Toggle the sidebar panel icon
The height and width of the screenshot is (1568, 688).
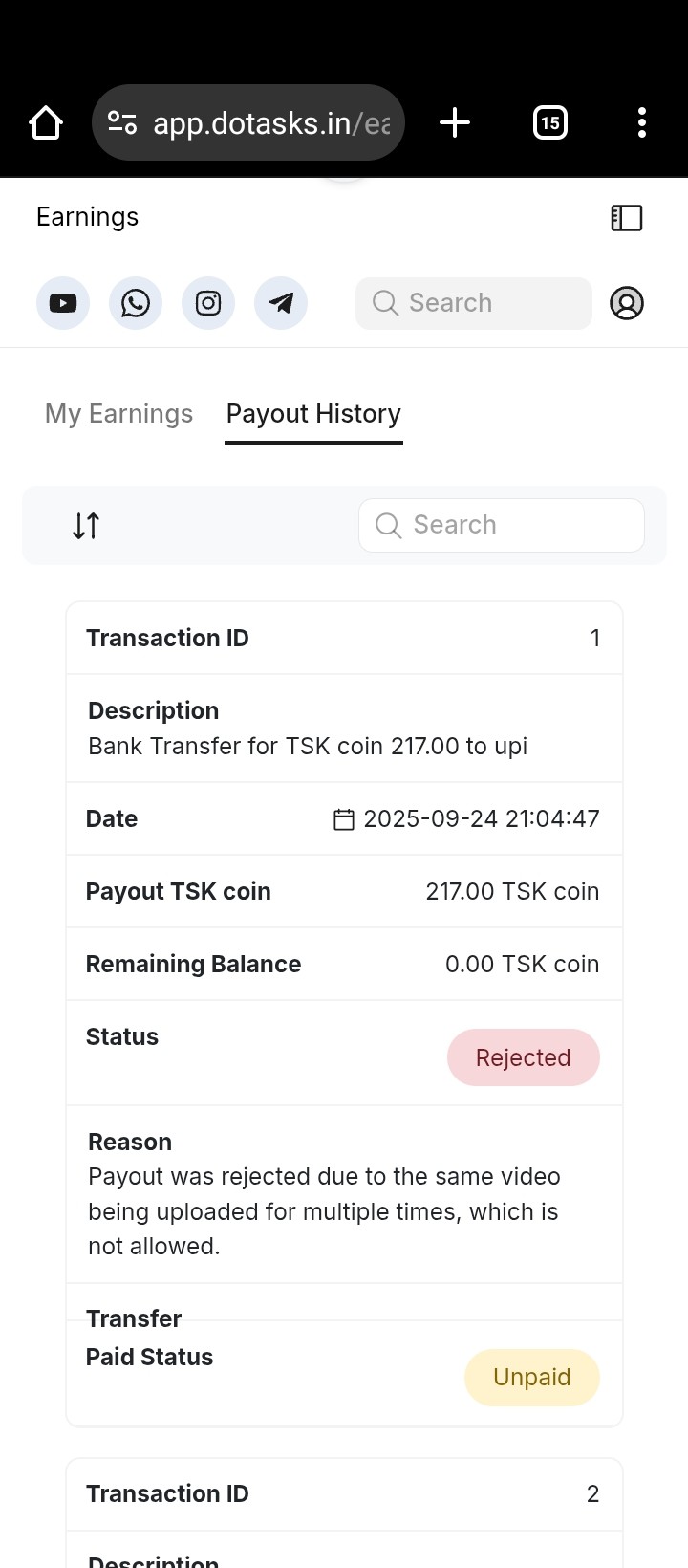pos(627,218)
